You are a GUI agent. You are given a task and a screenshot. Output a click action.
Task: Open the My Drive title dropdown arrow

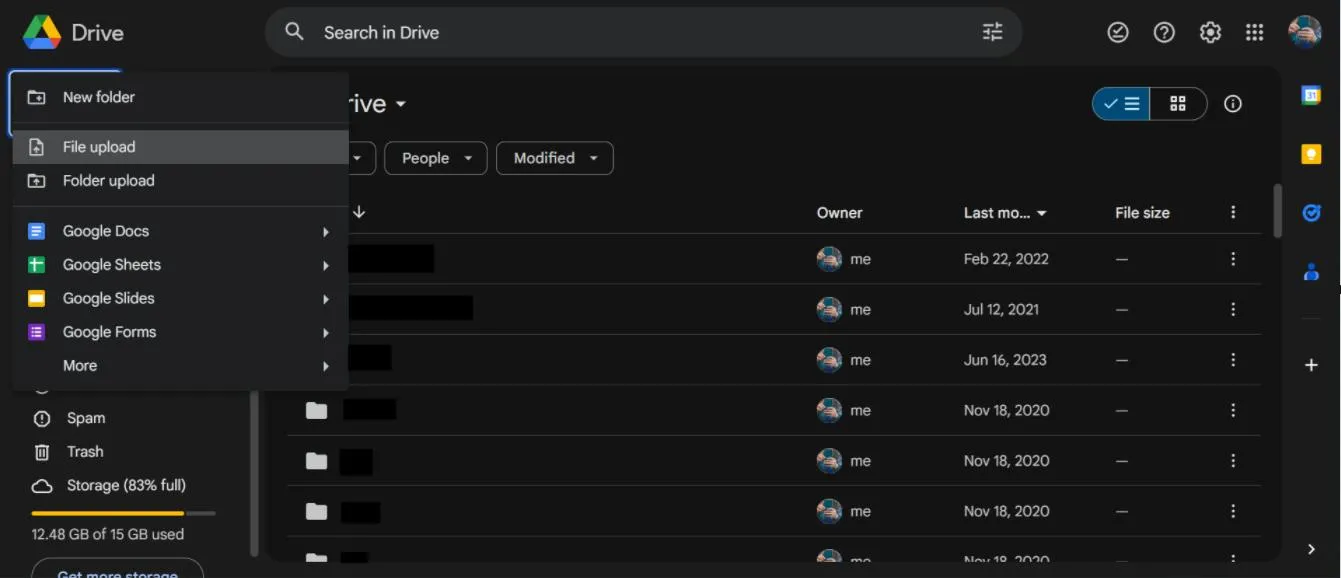pos(401,105)
